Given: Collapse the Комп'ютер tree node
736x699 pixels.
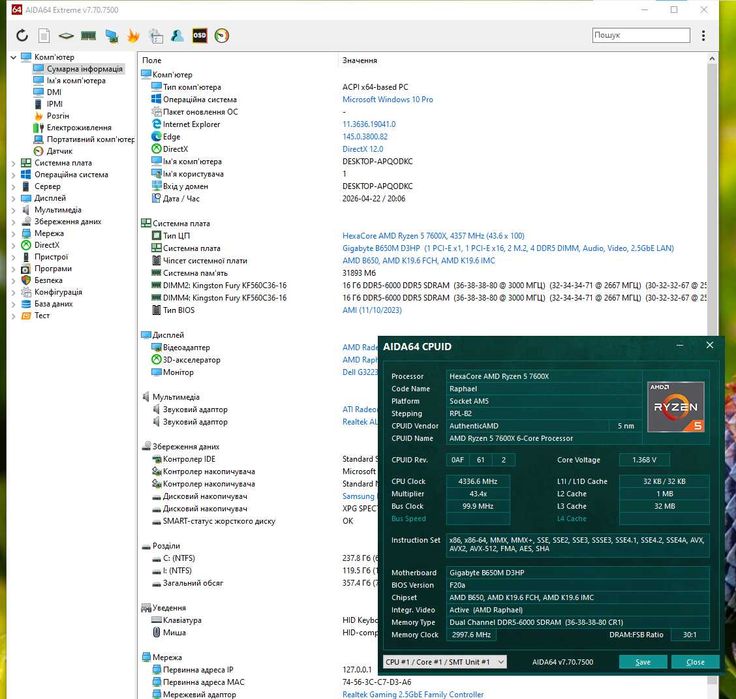Looking at the screenshot, I should click(13, 57).
